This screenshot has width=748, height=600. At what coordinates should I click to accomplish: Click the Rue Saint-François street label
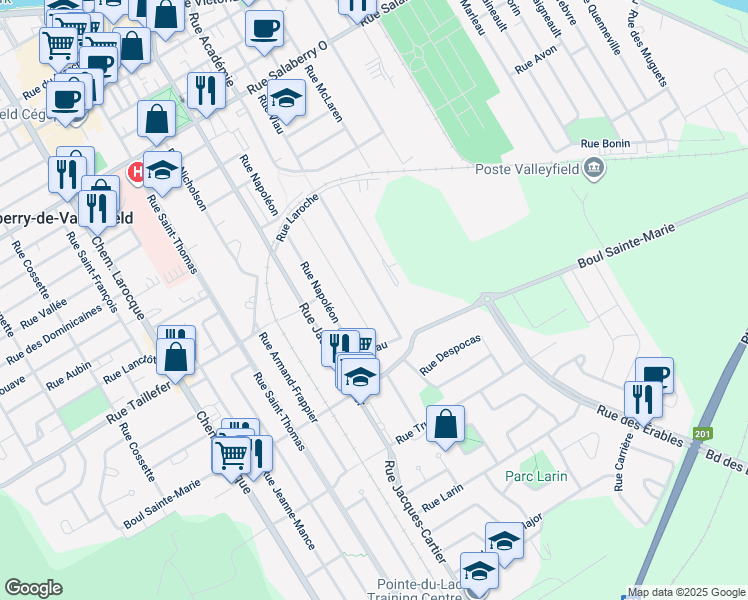click(x=92, y=272)
